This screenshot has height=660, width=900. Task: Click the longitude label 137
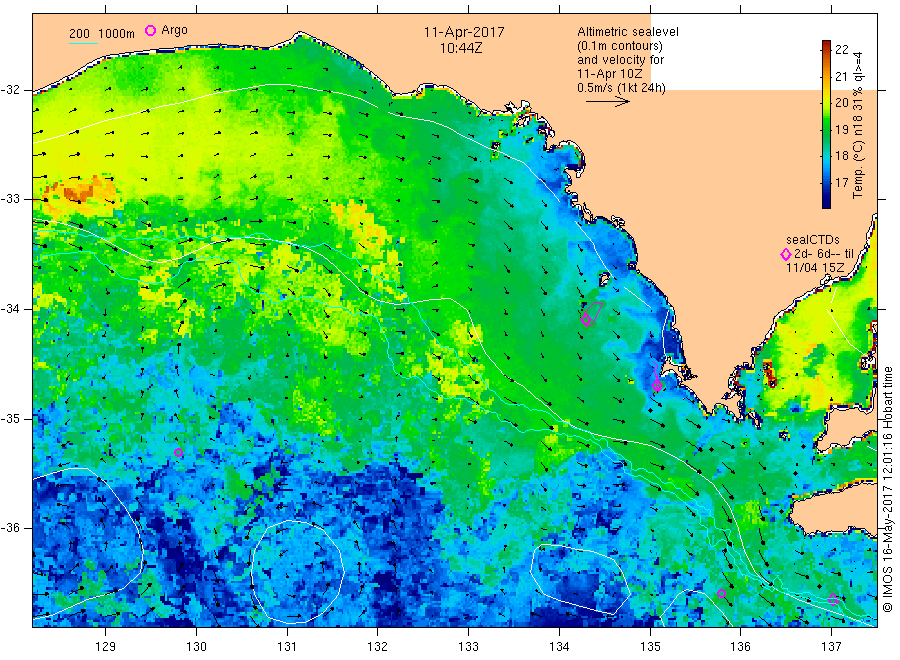pos(831,647)
